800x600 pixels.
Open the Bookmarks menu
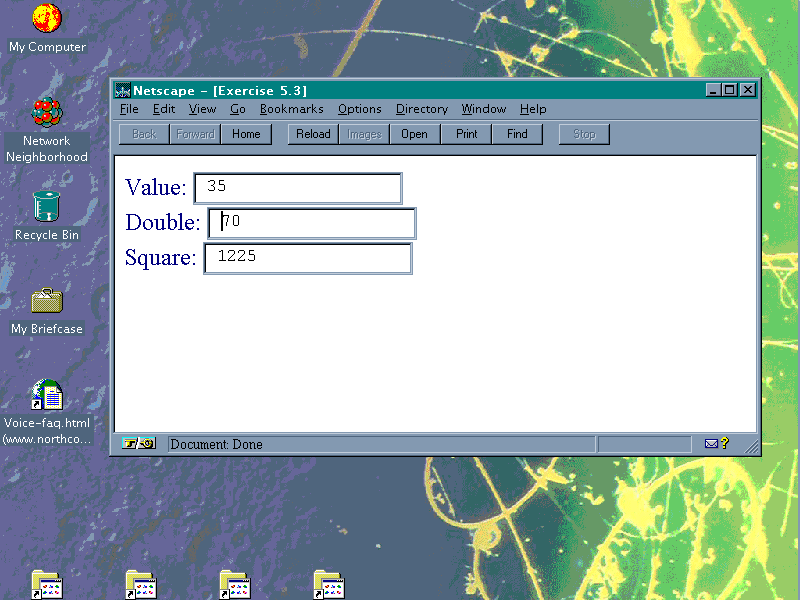coord(291,109)
